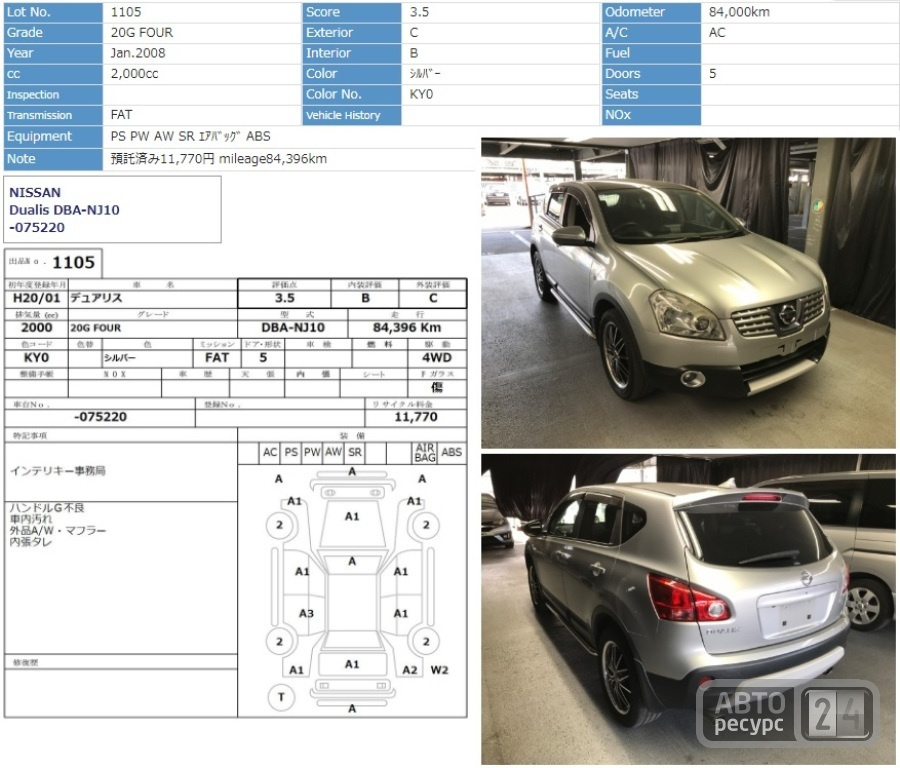Click the NOx label cell
Screen dimensions: 900x768
point(651,115)
